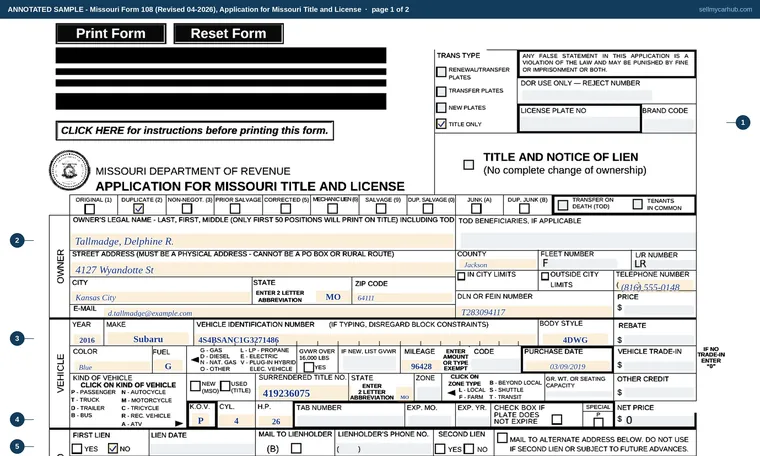Click the DLN or FEIN Number field

(x=535, y=312)
